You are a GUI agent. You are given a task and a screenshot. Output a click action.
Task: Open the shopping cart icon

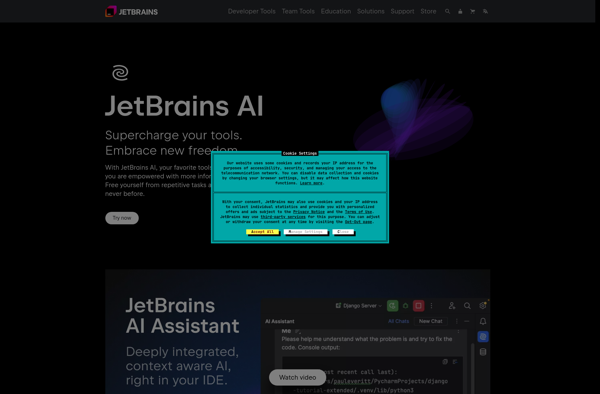click(473, 11)
